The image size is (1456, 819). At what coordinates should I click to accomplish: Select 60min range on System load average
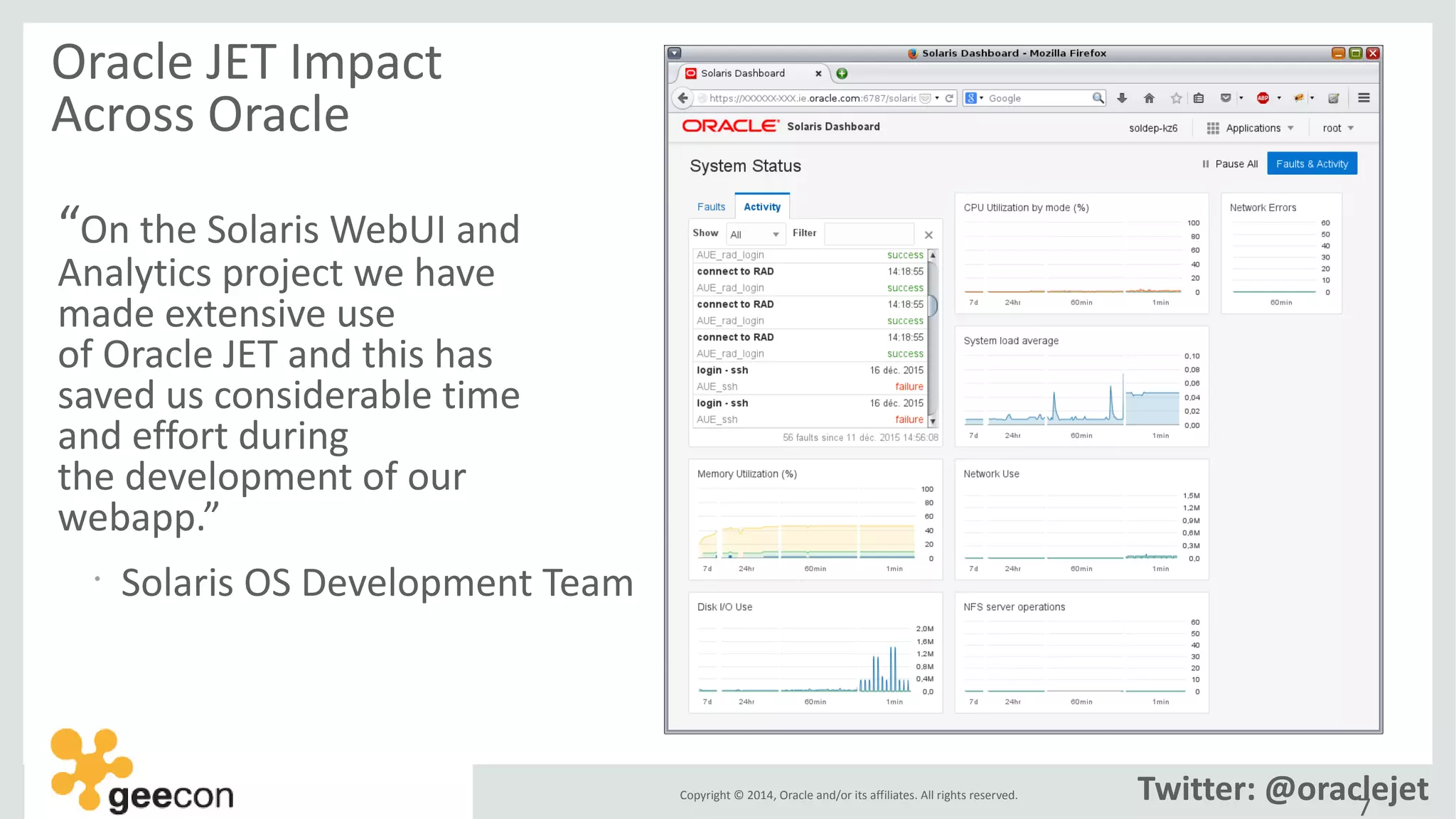coord(1081,436)
